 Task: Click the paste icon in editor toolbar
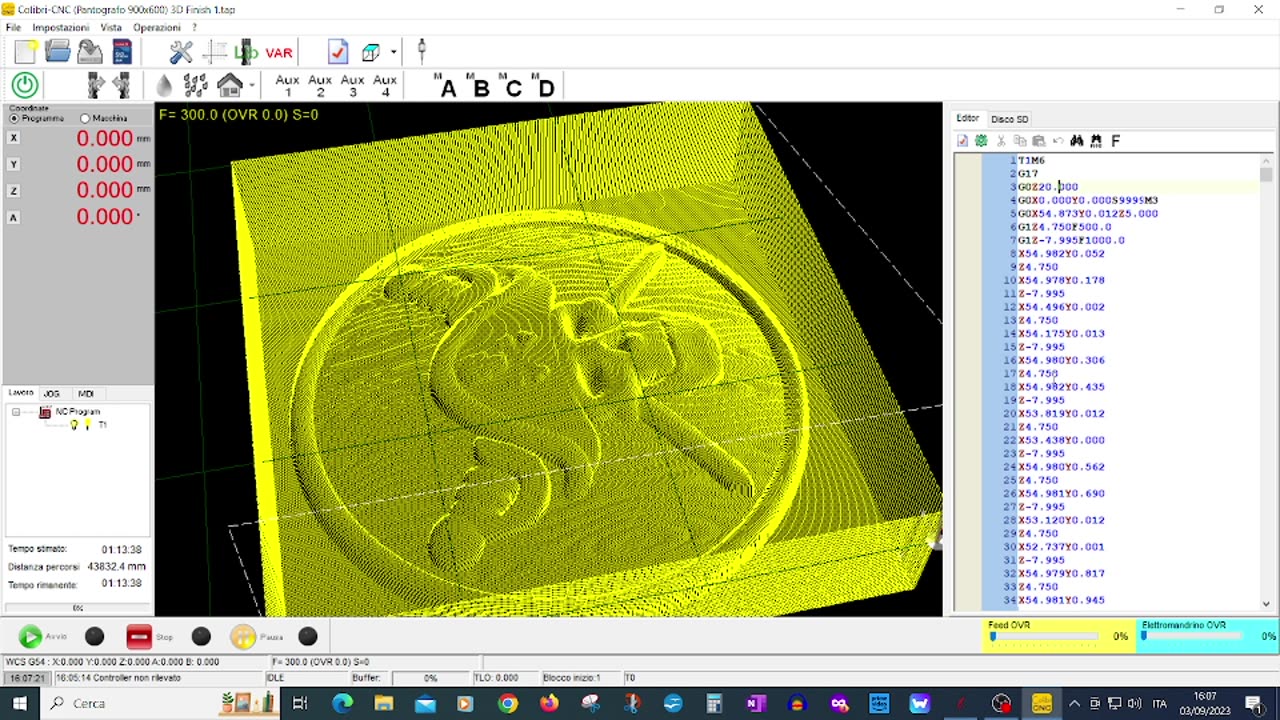coord(1039,141)
